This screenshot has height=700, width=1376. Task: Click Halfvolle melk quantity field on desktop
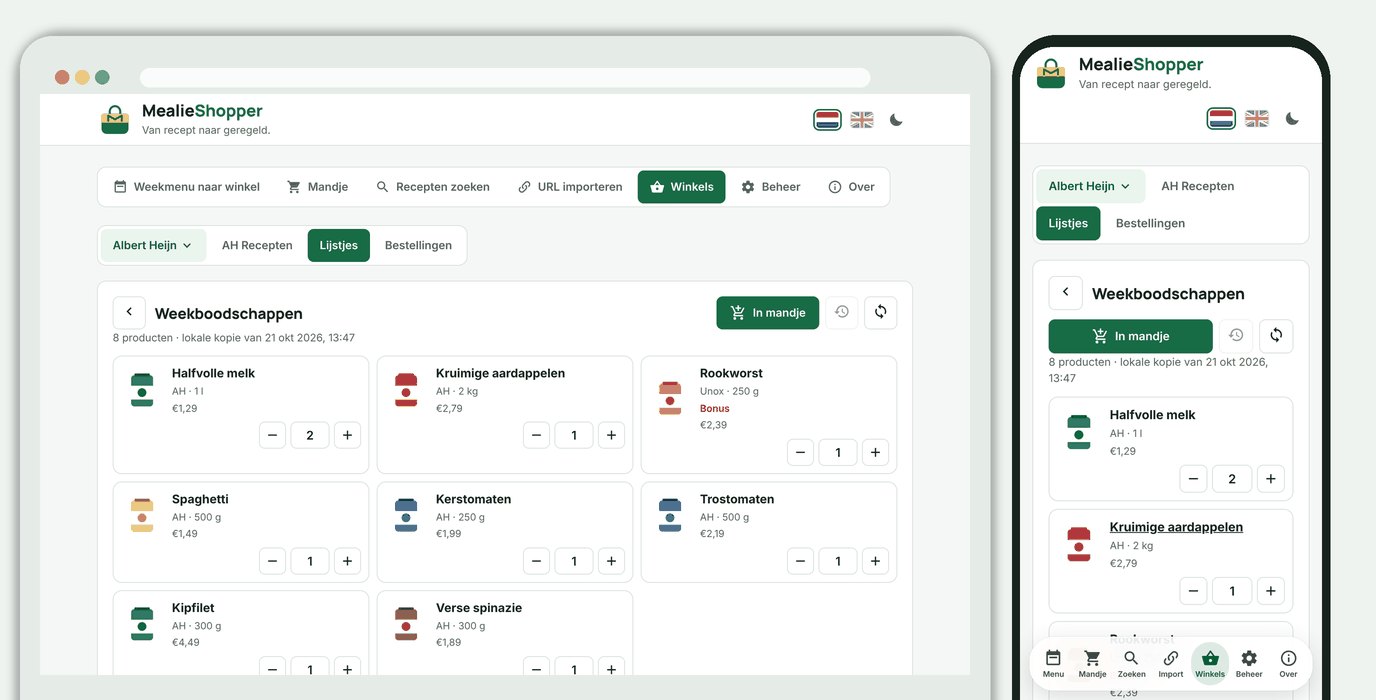point(310,435)
